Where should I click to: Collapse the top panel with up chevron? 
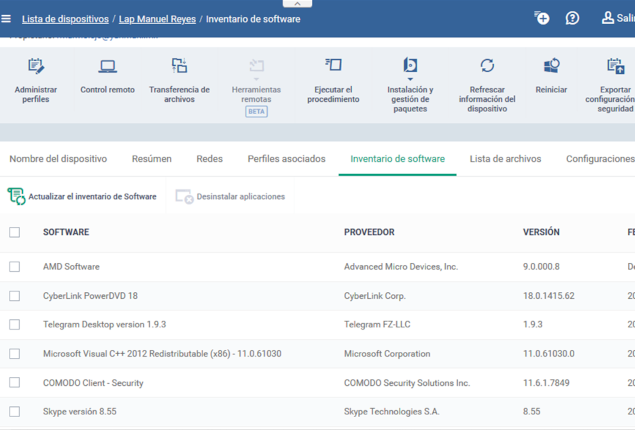(x=297, y=4)
